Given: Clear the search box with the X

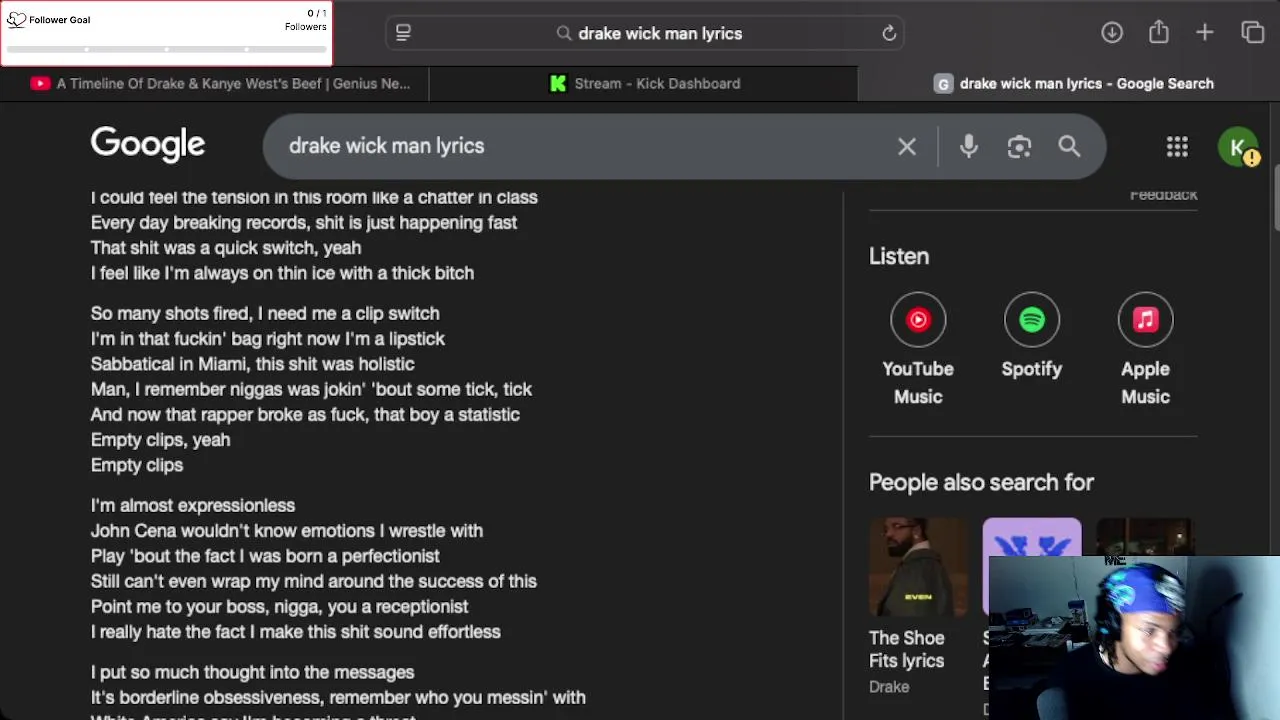Looking at the screenshot, I should click(x=907, y=147).
